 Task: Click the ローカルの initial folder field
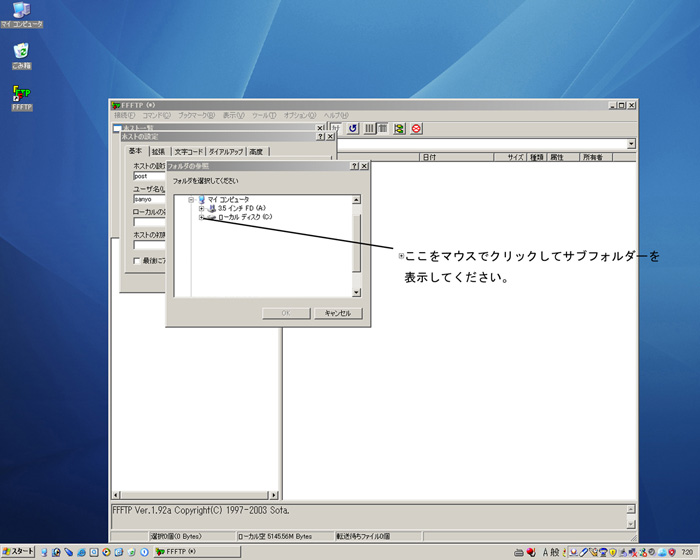[x=150, y=222]
